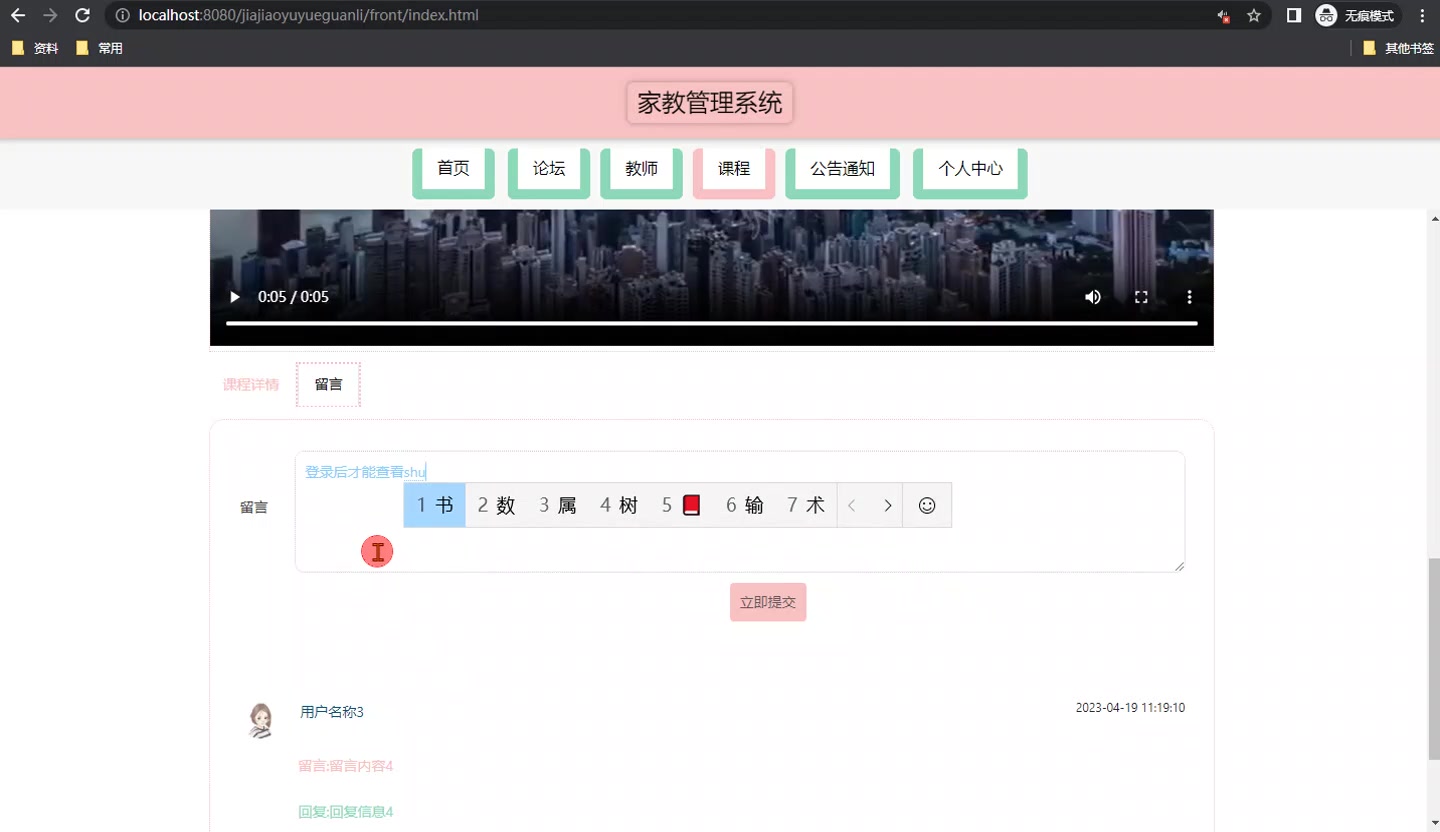The image size is (1440, 832).
Task: Reload the page with refresh icon
Action: pos(83,16)
